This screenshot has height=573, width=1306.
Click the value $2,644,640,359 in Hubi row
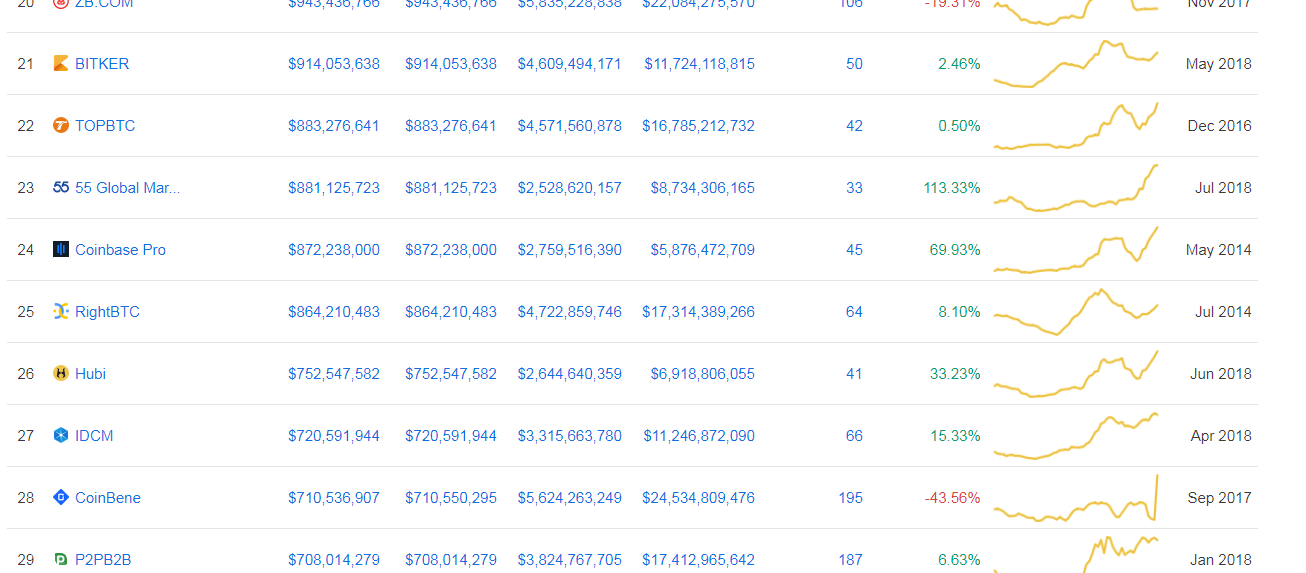pyautogui.click(x=569, y=374)
